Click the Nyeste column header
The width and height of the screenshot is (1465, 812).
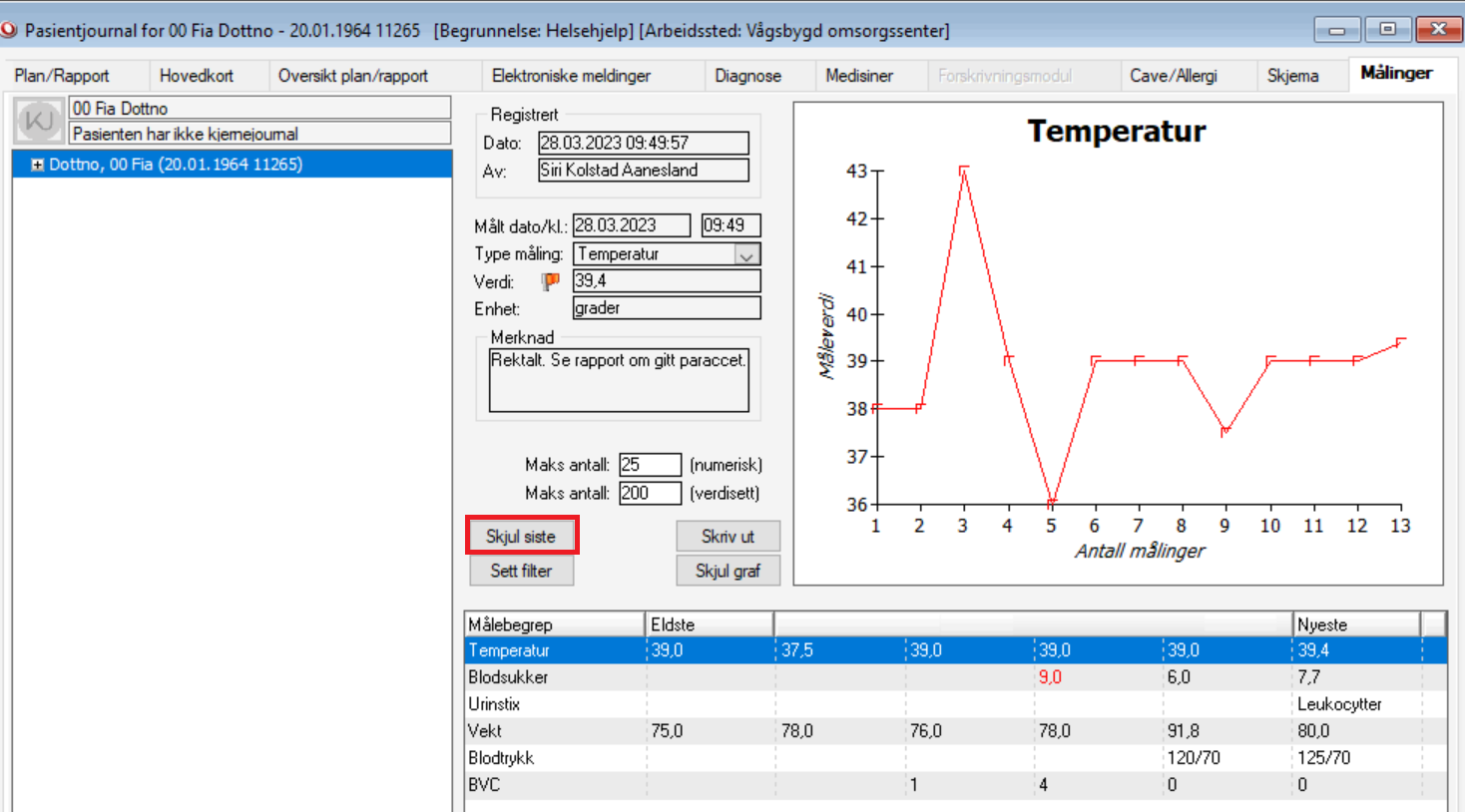tap(1356, 624)
